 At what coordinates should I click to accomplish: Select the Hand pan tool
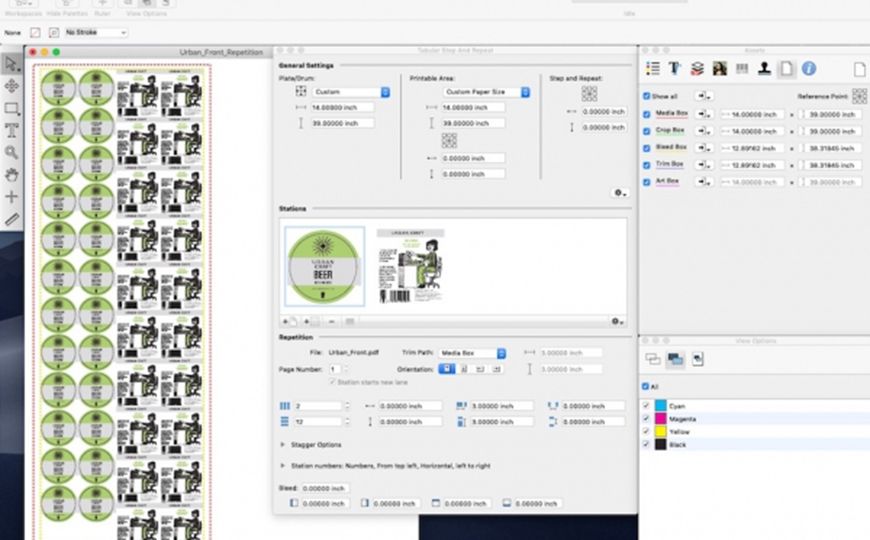[11, 175]
